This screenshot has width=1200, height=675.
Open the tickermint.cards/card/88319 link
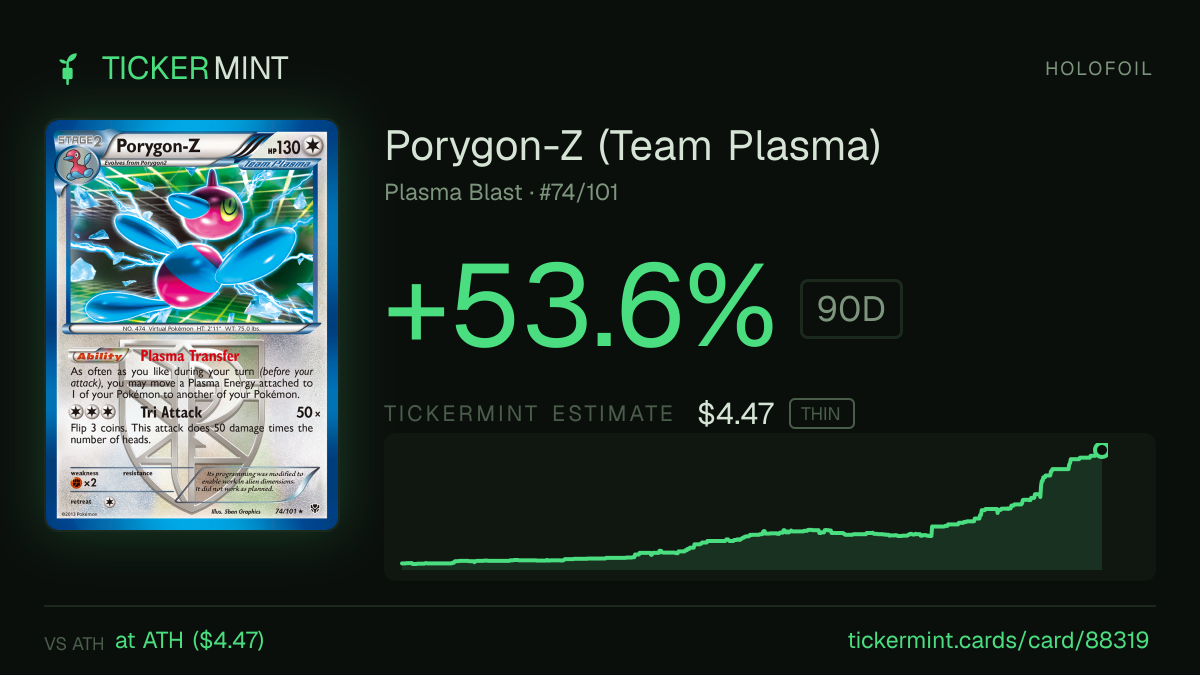998,640
